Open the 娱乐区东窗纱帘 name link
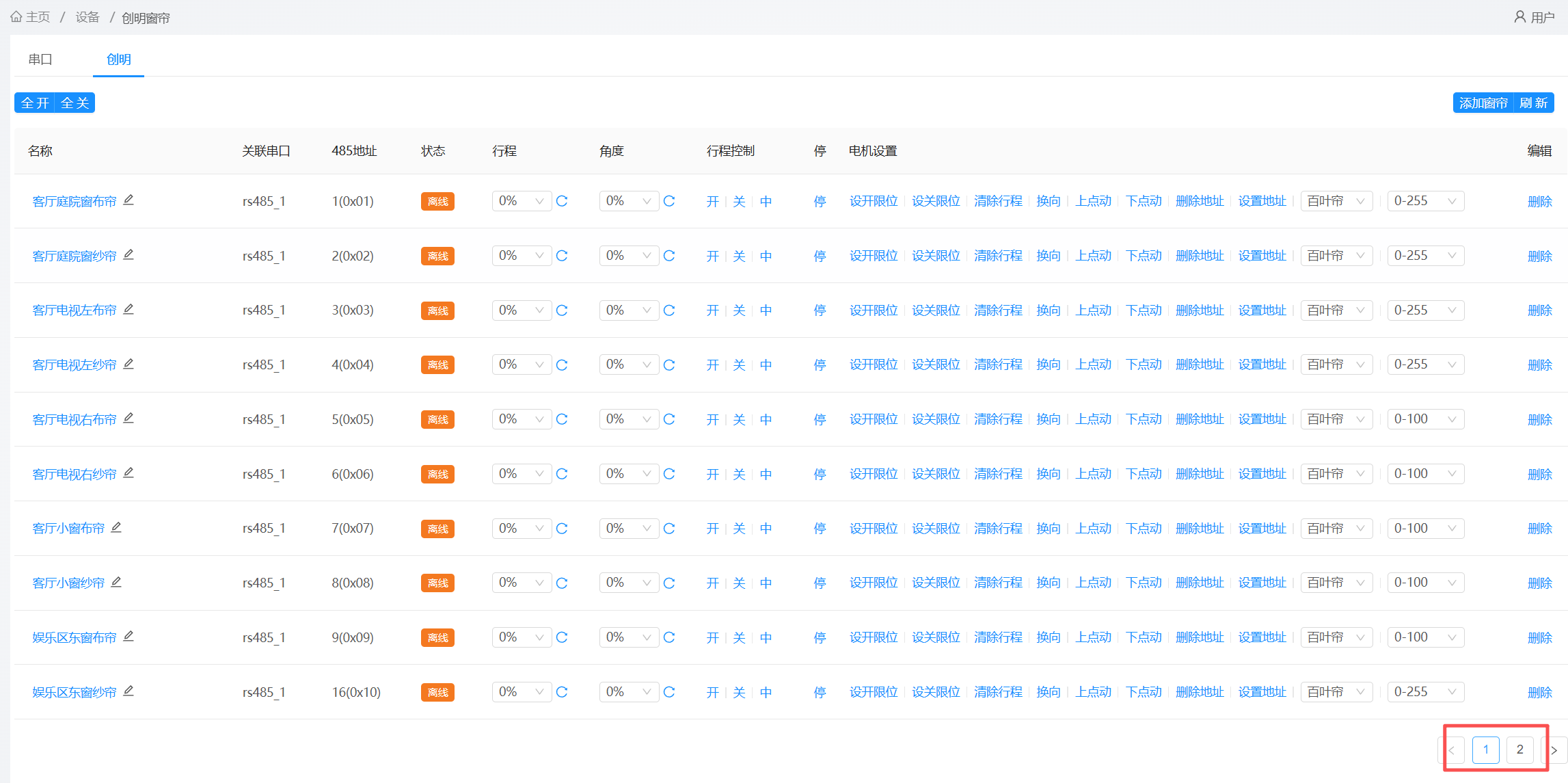This screenshot has height=783, width=1568. (x=75, y=692)
